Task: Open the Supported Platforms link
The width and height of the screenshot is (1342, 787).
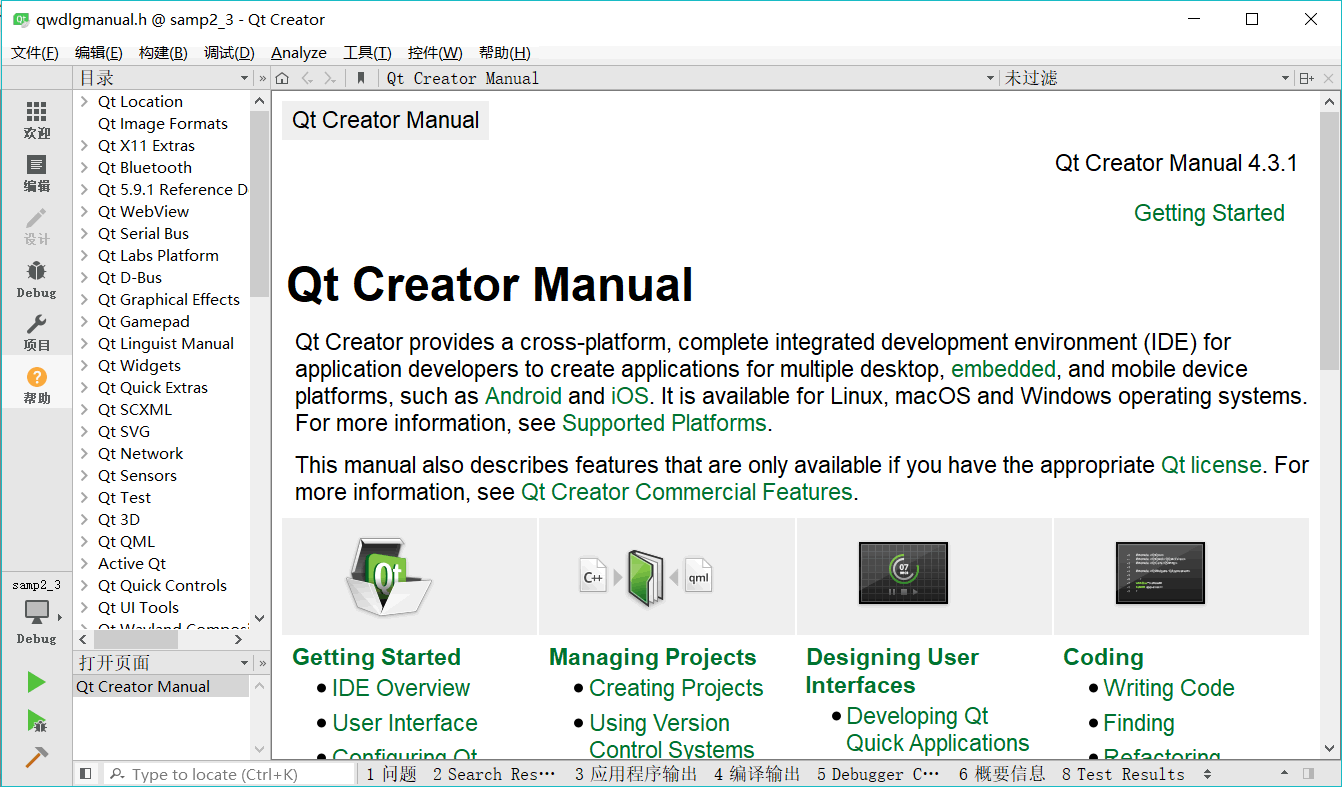Action: (664, 424)
